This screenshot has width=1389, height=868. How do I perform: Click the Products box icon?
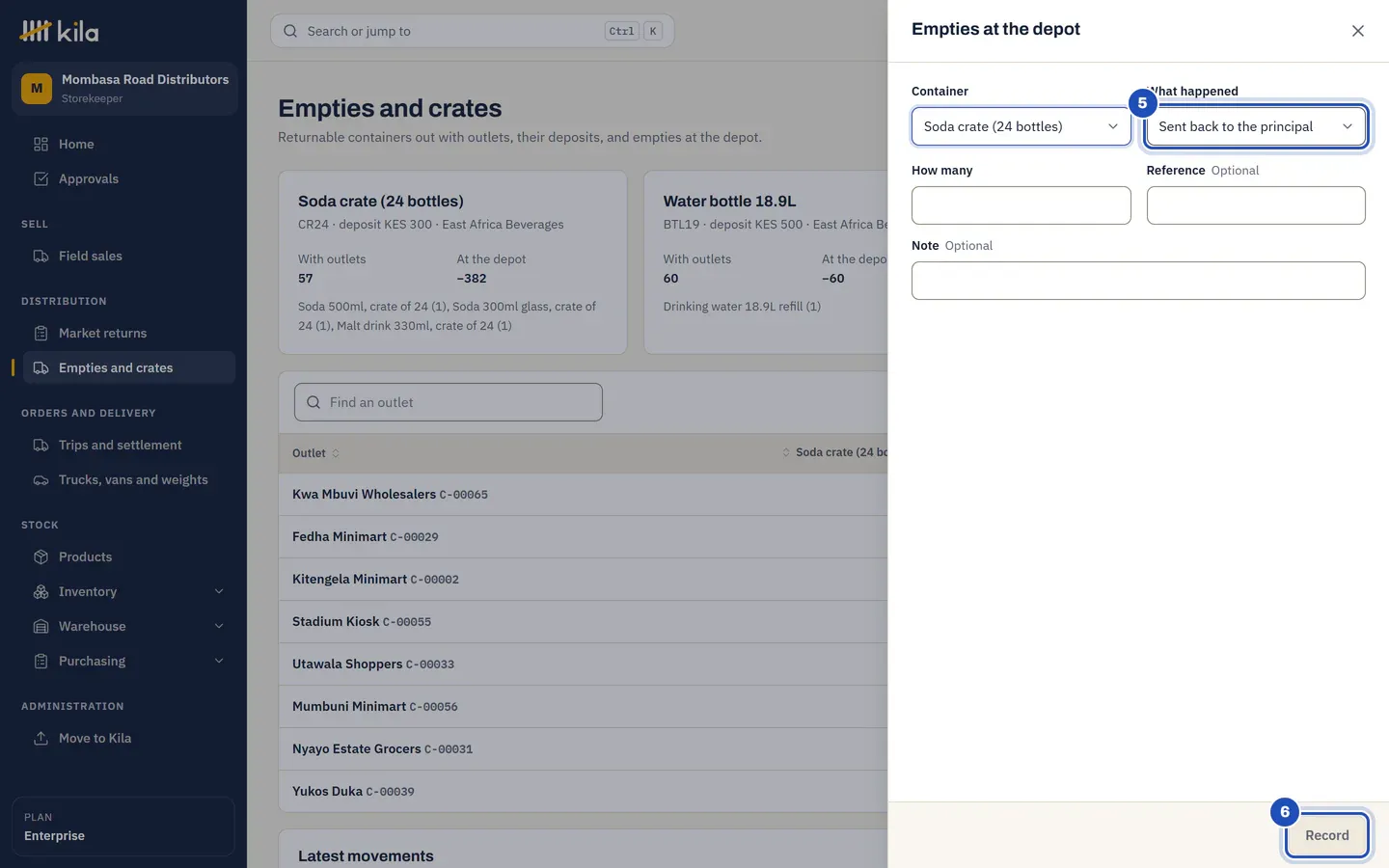pos(41,556)
